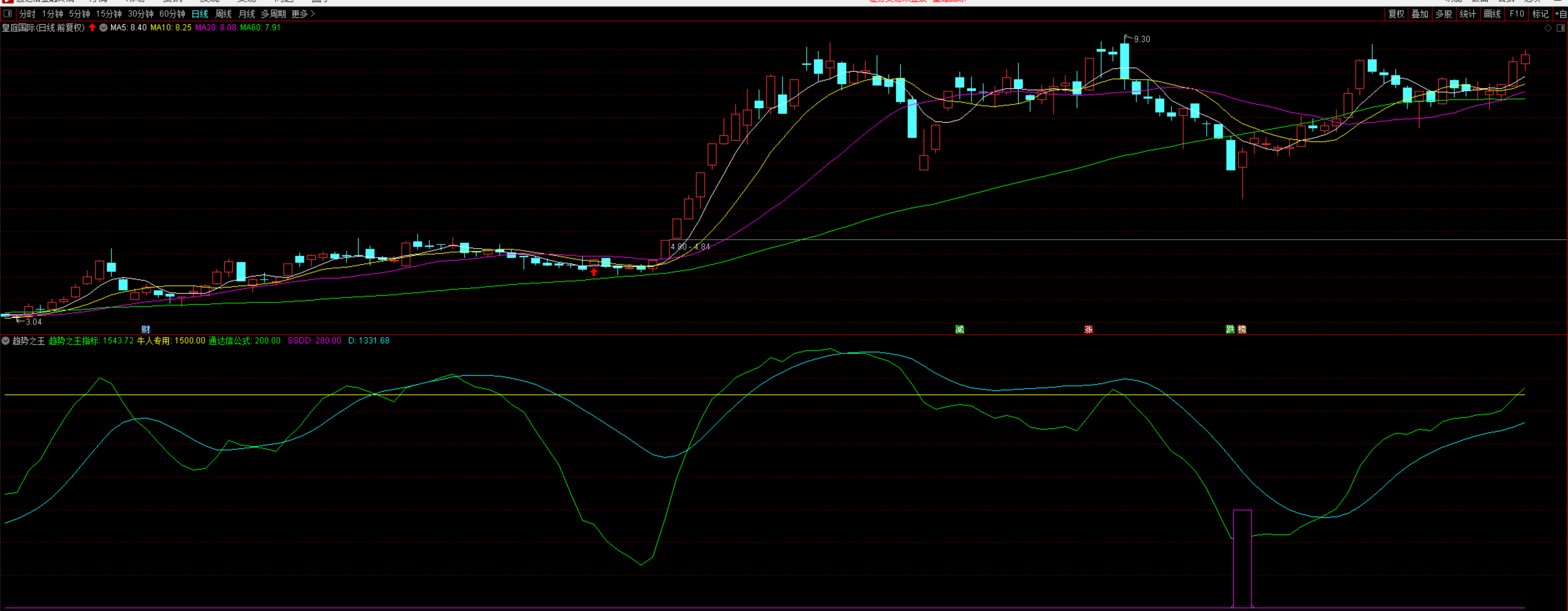
Task: Open the 统计 statistics button
Action: coord(1468,13)
